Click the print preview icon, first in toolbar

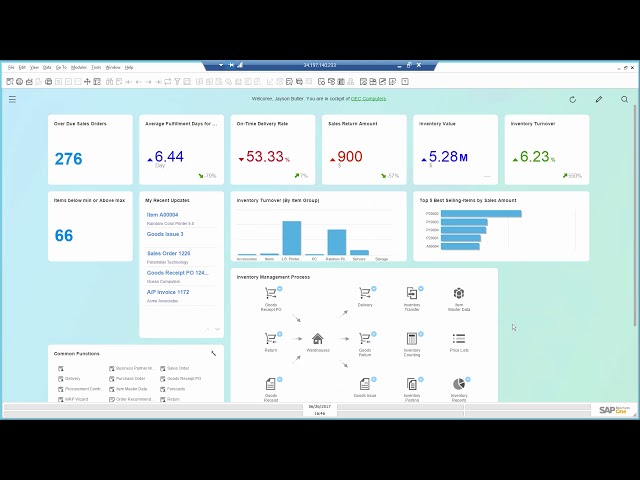(x=10, y=82)
